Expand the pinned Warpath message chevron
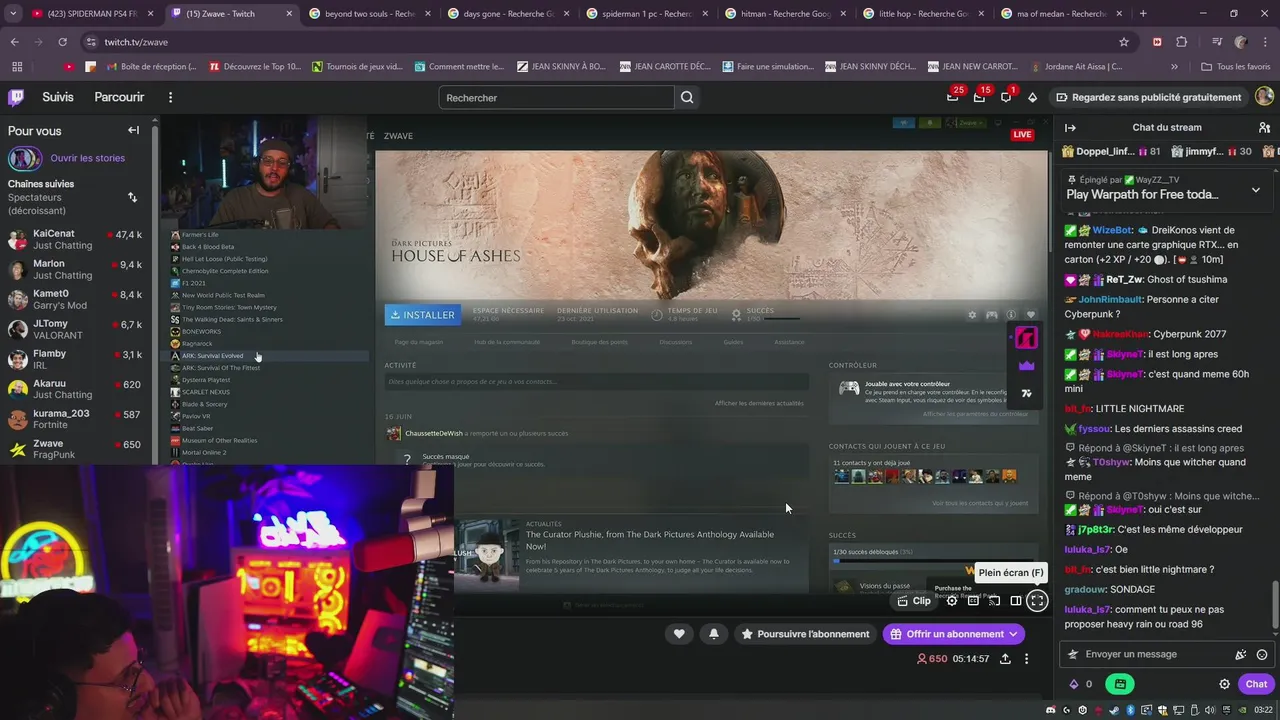This screenshot has height=720, width=1280. (1256, 190)
